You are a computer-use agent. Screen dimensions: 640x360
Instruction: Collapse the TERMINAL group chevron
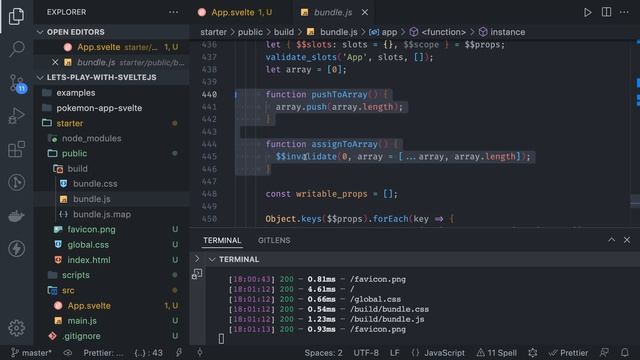click(x=212, y=259)
